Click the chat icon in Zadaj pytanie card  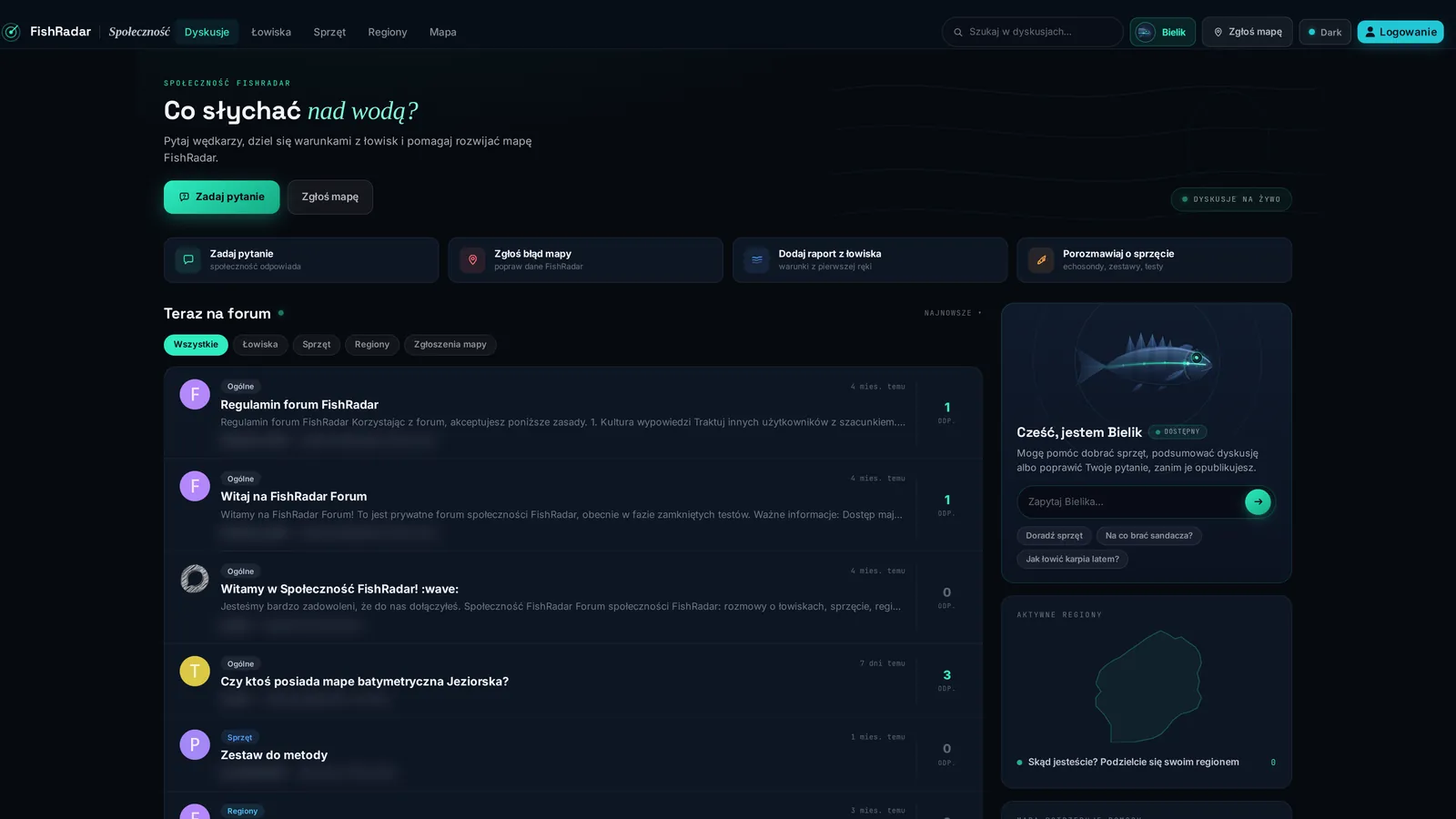click(188, 259)
